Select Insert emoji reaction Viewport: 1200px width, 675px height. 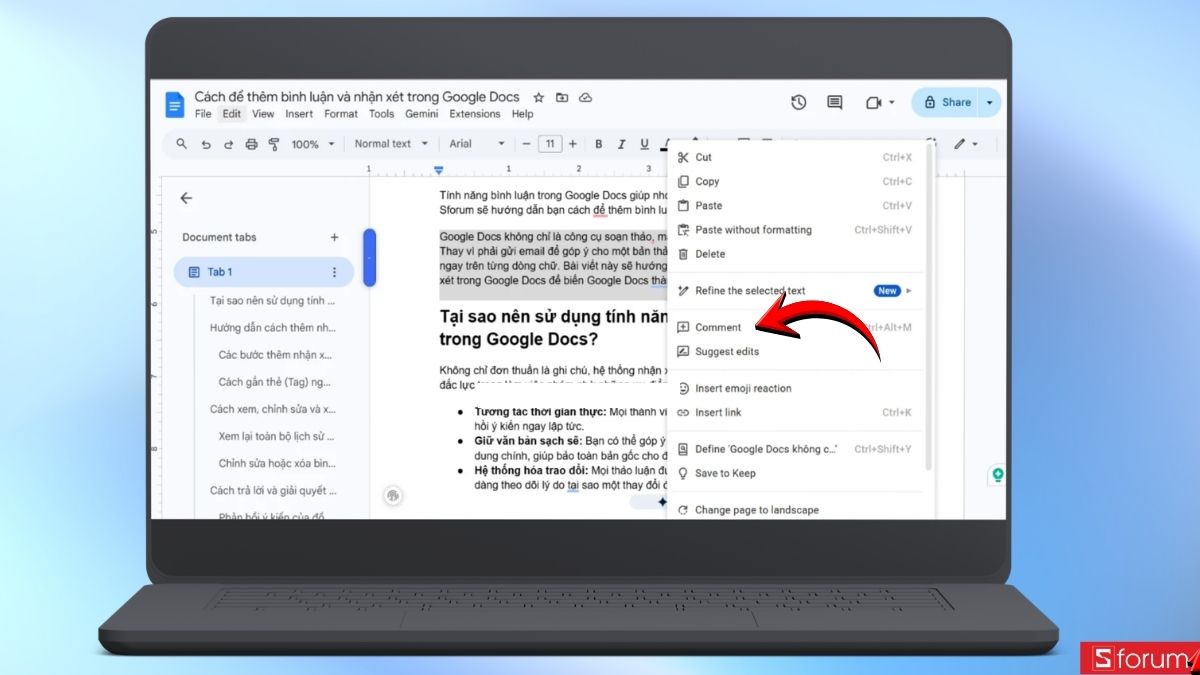(x=795, y=388)
